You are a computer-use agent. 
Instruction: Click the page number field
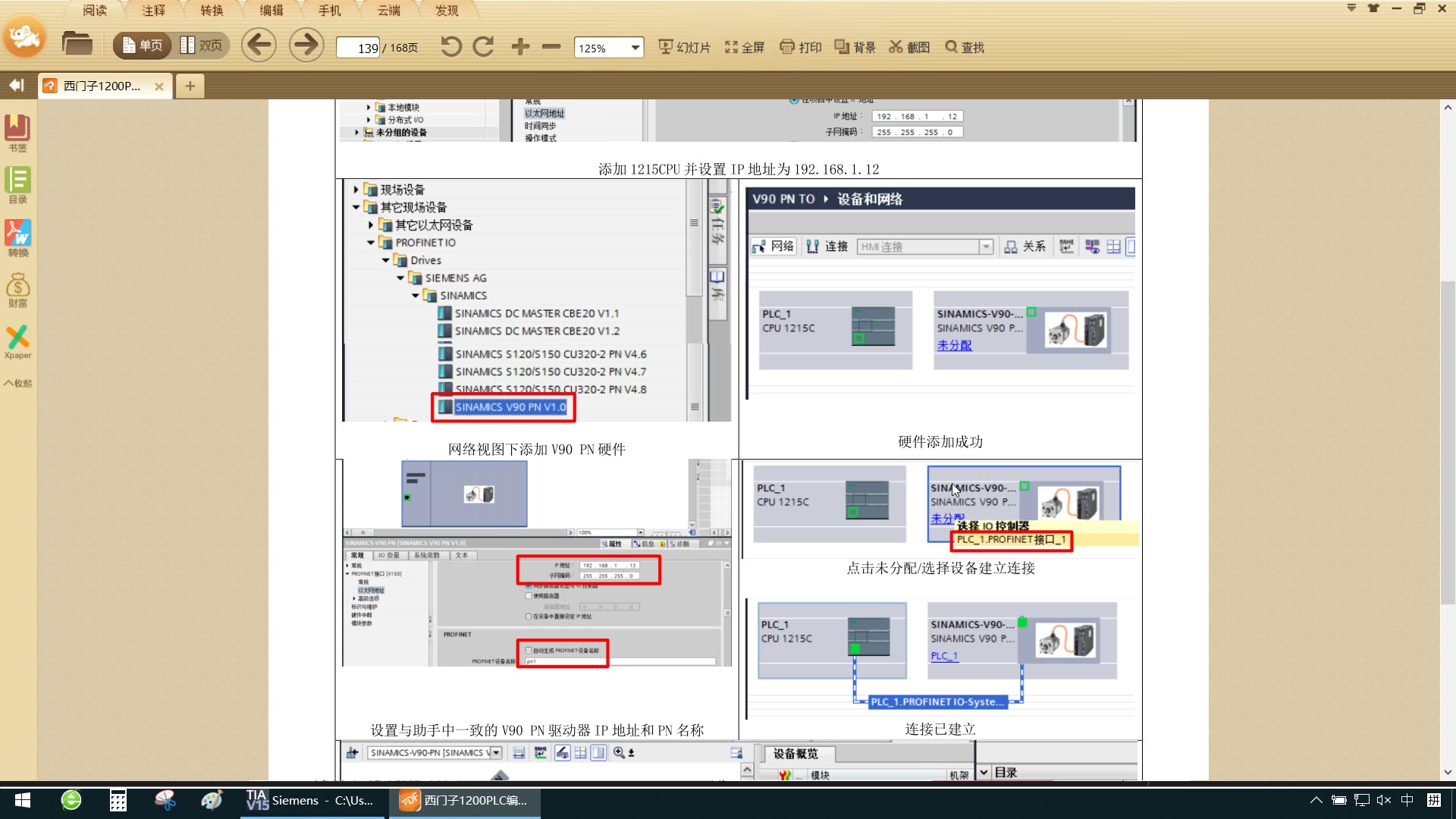359,48
